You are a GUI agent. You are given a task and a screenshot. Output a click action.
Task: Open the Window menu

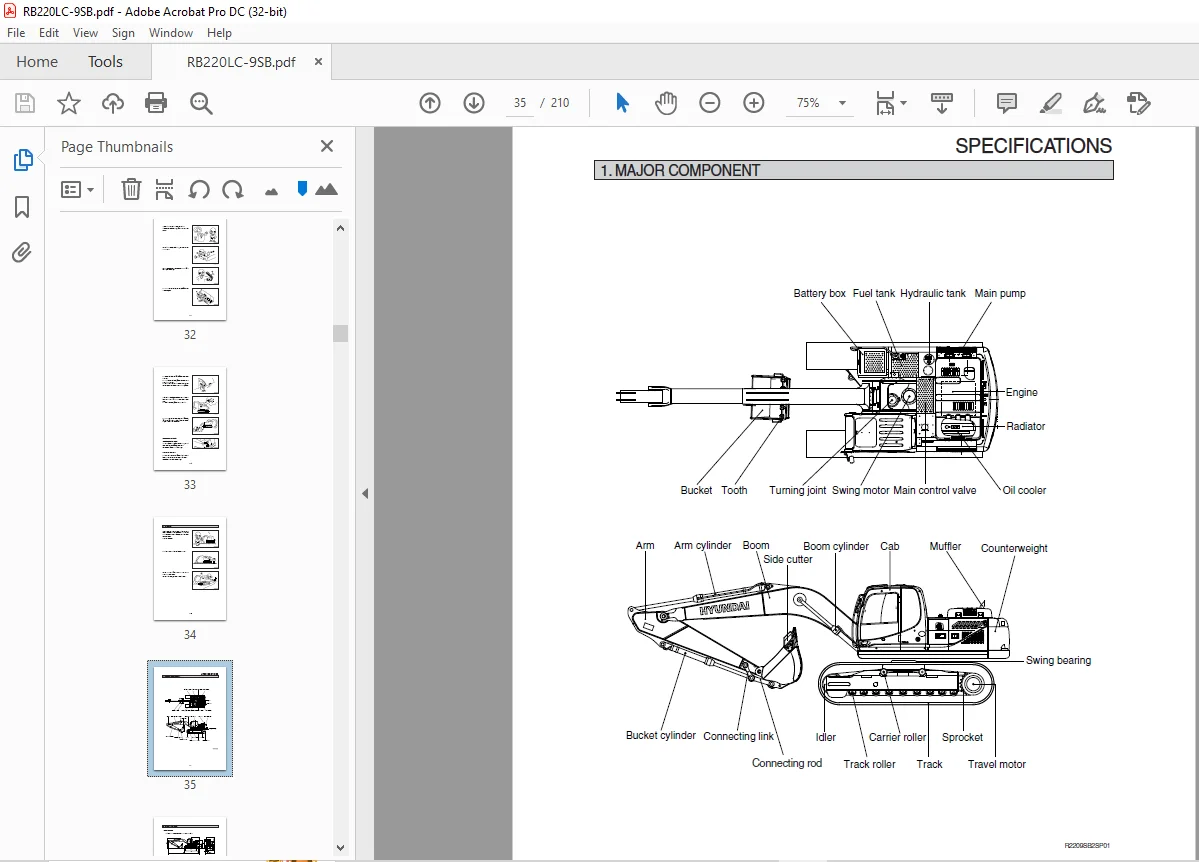pyautogui.click(x=171, y=33)
